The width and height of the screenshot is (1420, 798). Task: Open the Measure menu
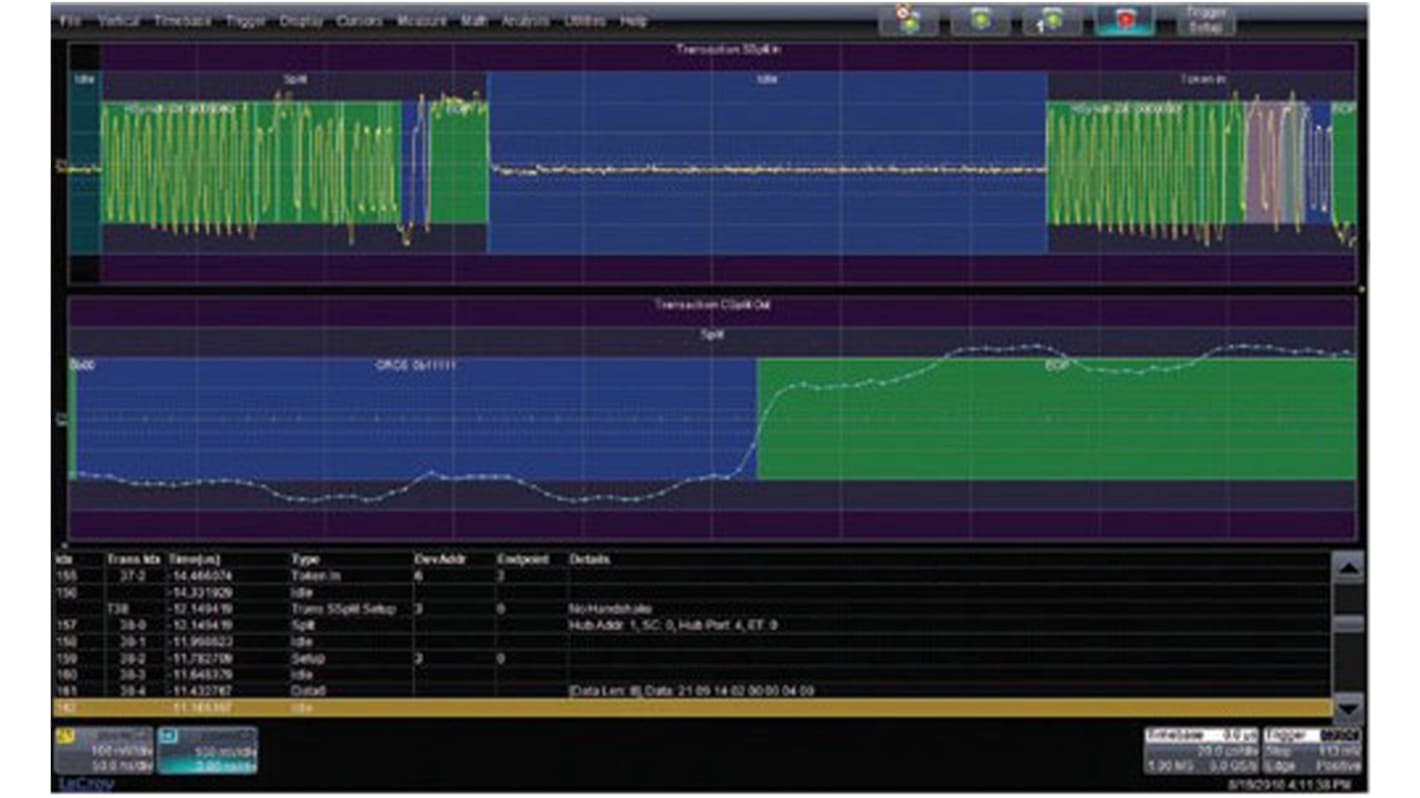click(424, 16)
